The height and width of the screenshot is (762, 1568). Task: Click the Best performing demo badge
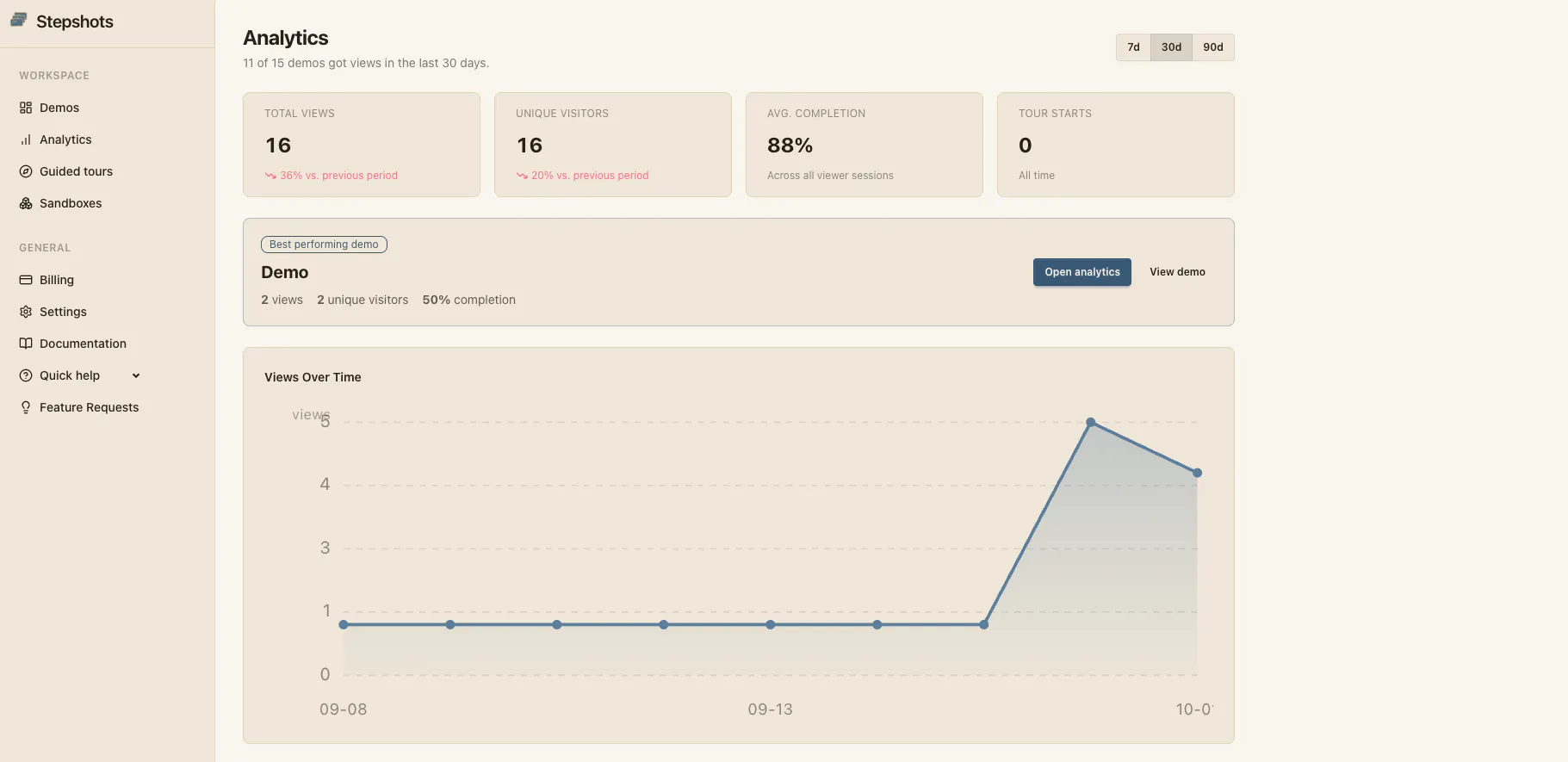coord(324,245)
